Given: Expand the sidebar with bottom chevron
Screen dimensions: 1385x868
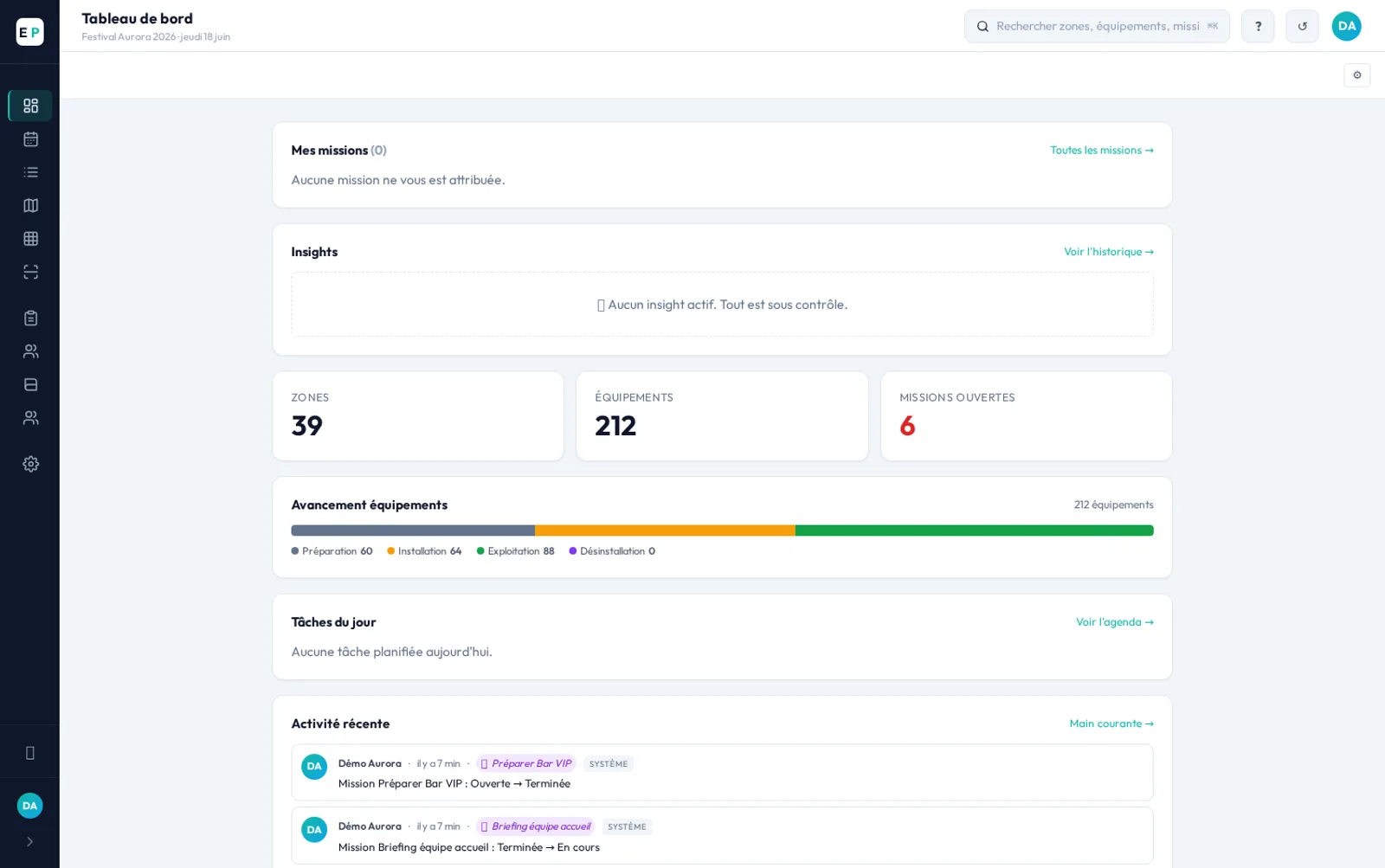Looking at the screenshot, I should [x=30, y=841].
